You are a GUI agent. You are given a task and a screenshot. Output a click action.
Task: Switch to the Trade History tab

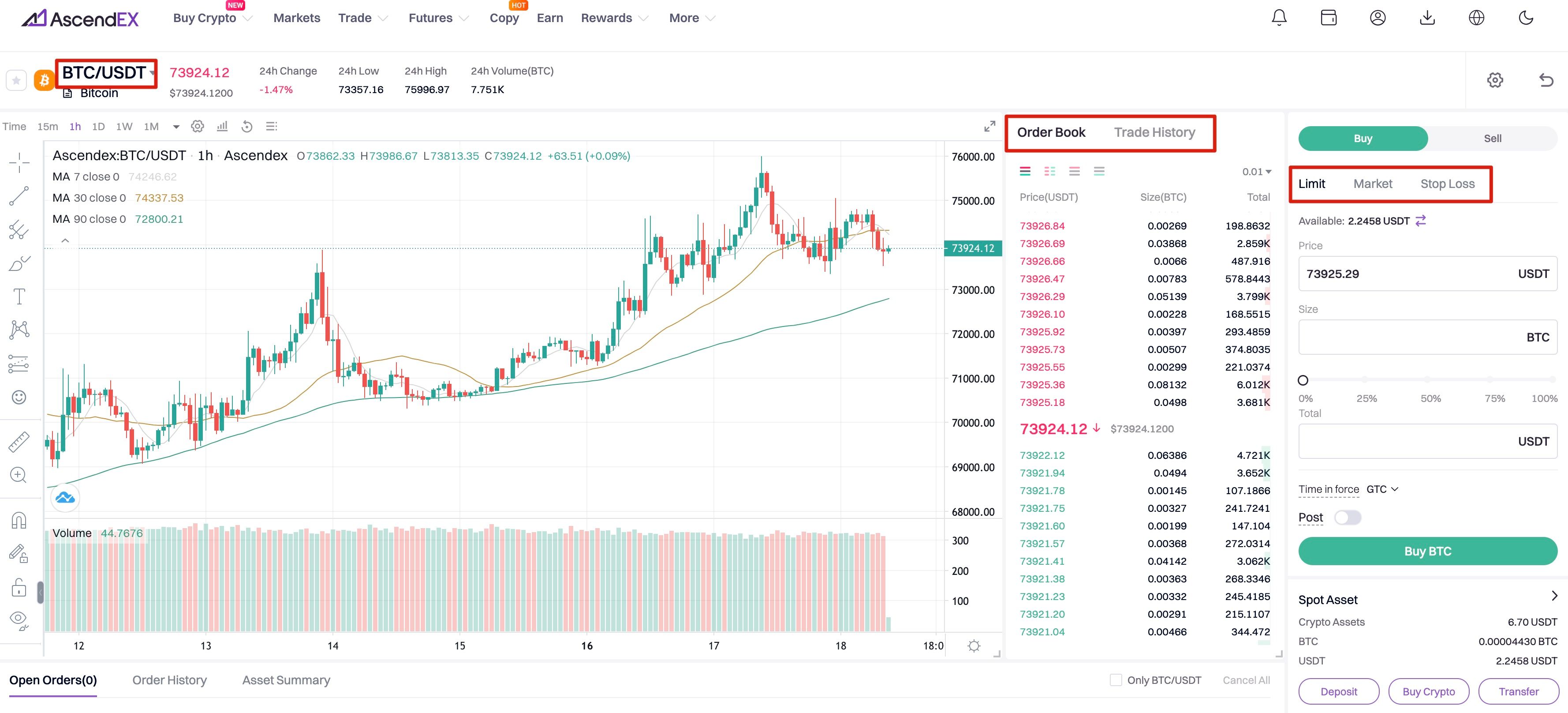click(1154, 133)
